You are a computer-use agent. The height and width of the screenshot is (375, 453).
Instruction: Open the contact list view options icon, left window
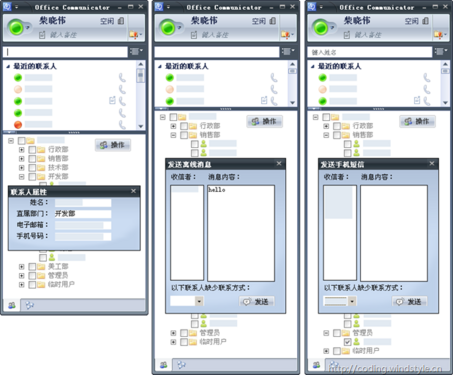point(136,52)
